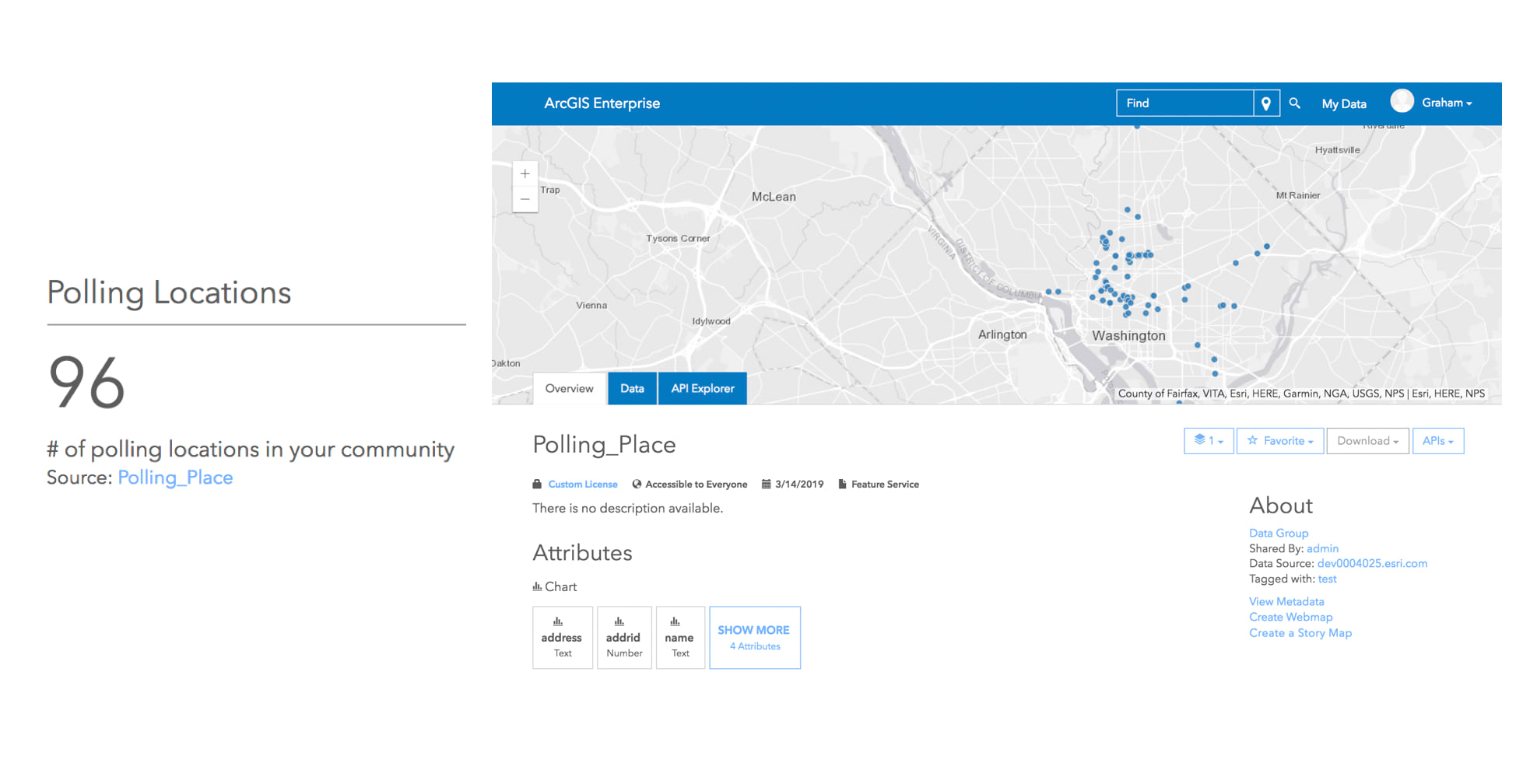Open the Polling_Place source link
Viewport: 1516px width, 784px height.
(175, 478)
